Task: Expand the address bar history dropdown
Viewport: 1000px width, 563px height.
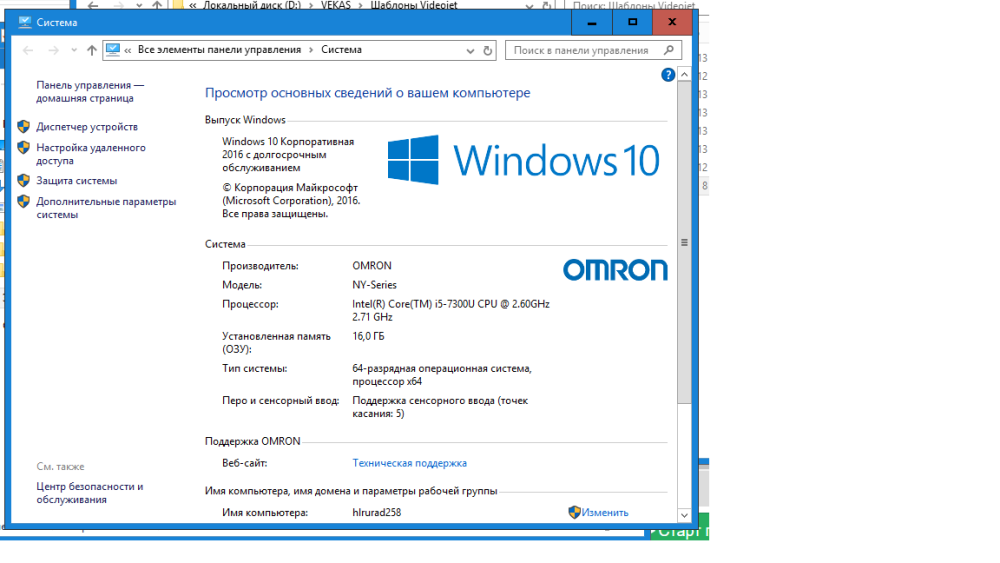Action: [x=470, y=50]
